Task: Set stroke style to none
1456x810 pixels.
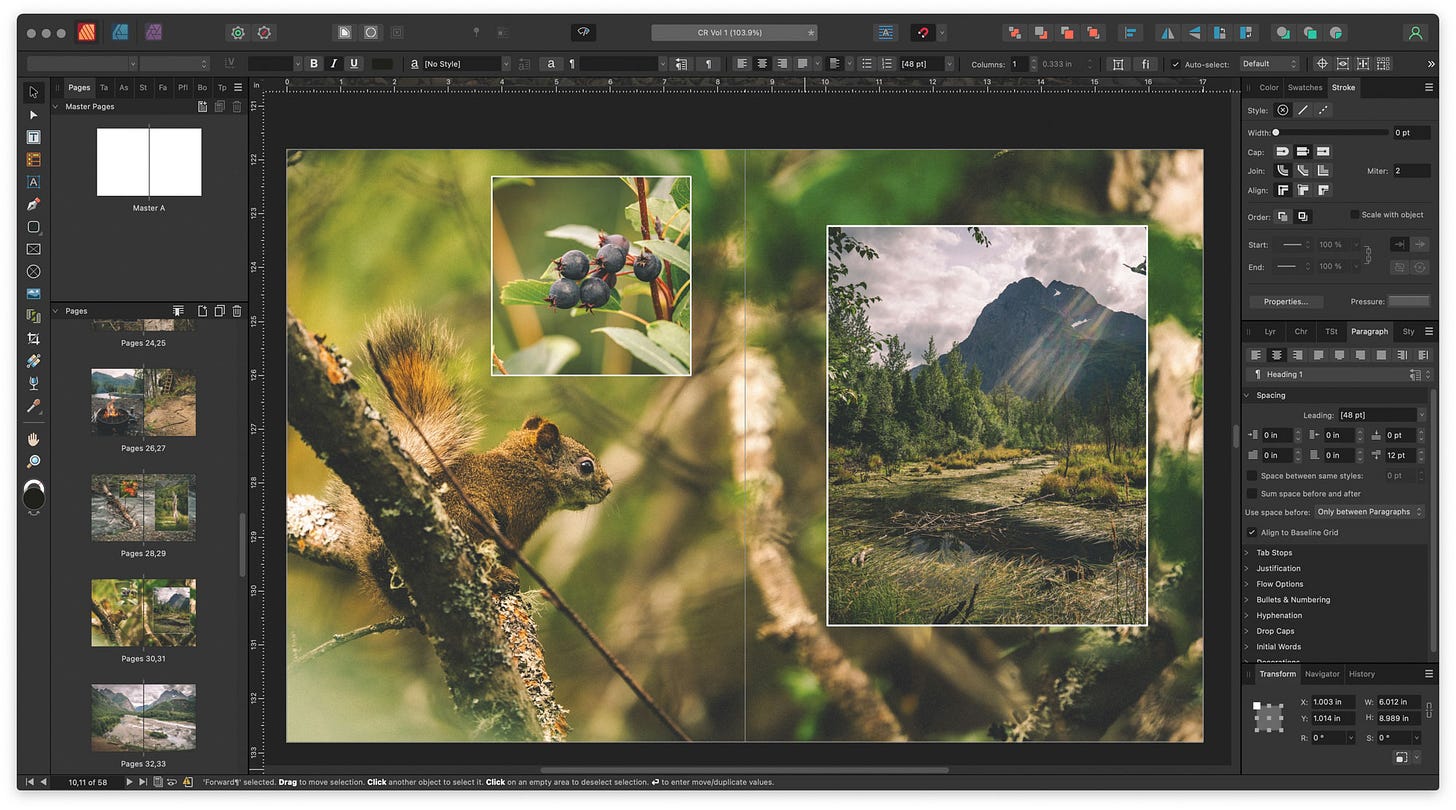Action: 1283,110
